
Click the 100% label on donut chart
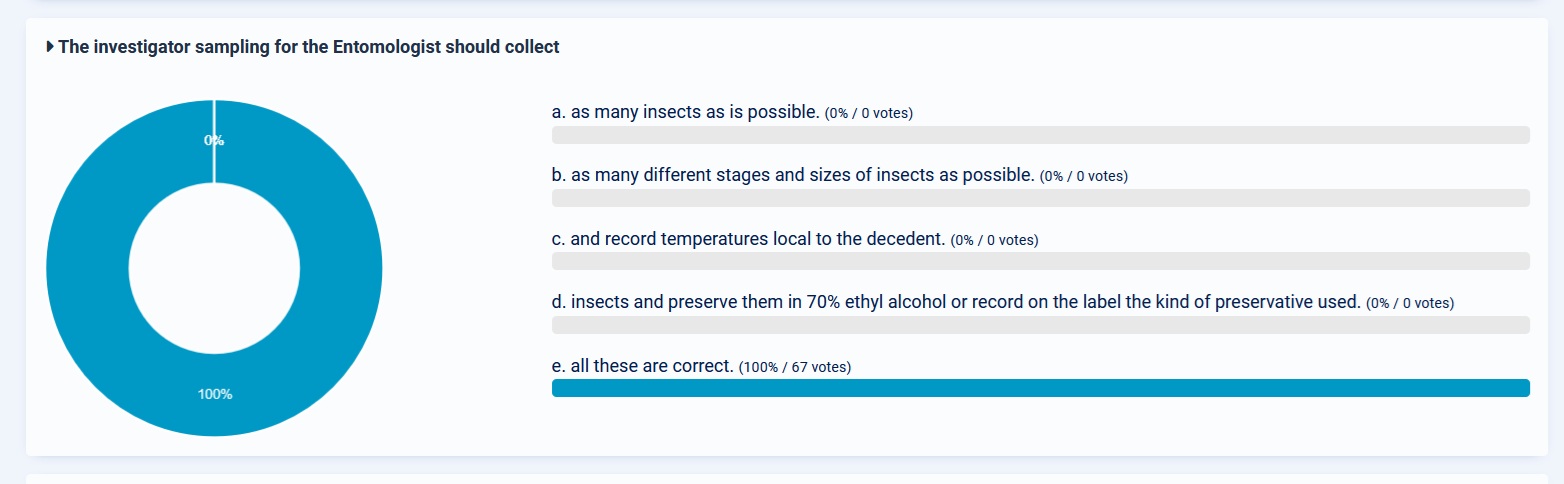pos(214,394)
